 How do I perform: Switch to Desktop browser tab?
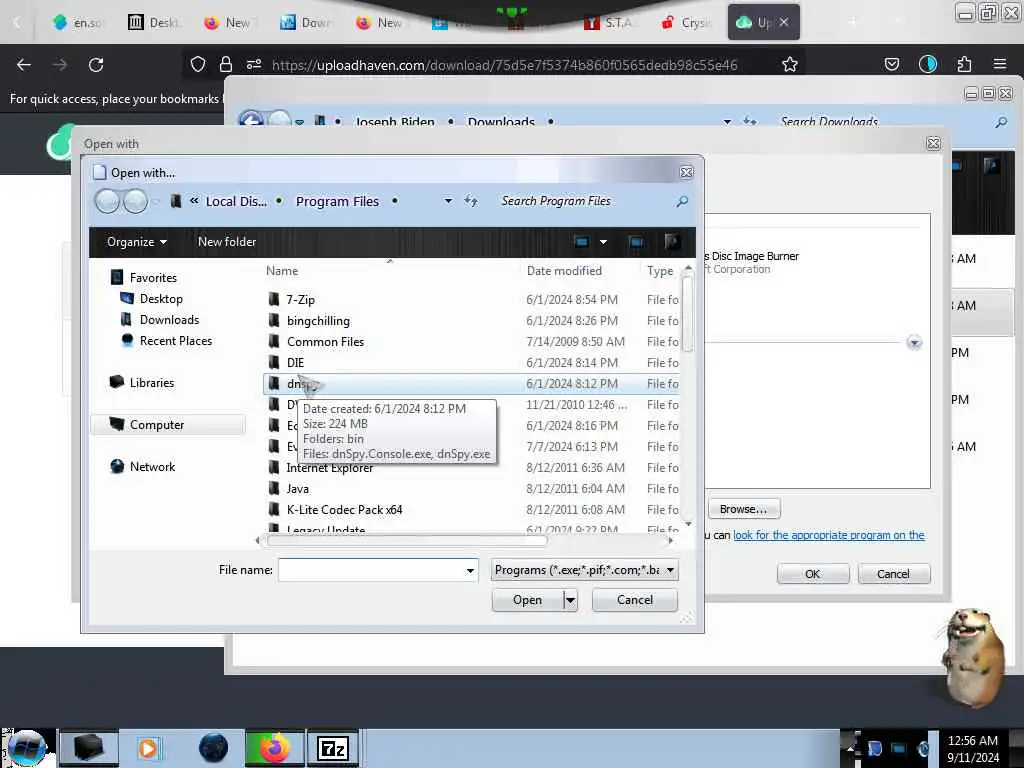(x=155, y=22)
